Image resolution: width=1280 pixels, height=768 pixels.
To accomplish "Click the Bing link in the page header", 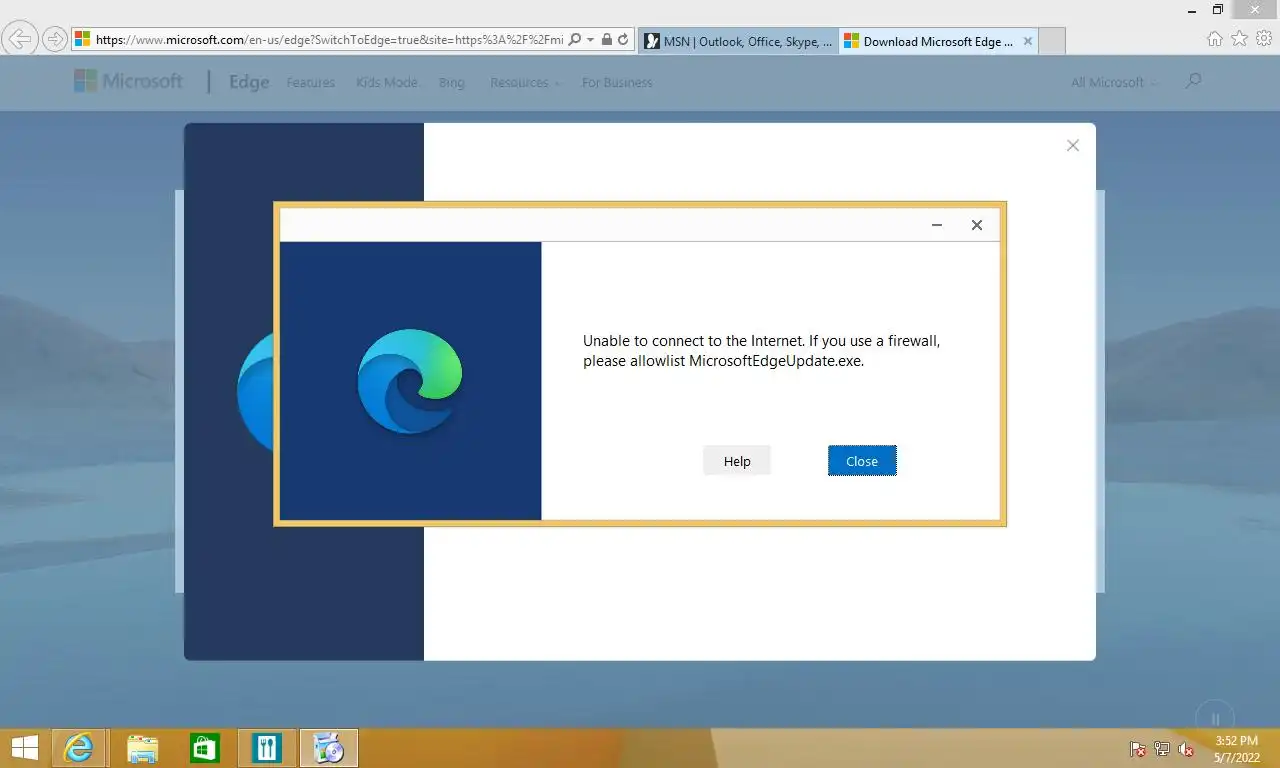I will (452, 82).
